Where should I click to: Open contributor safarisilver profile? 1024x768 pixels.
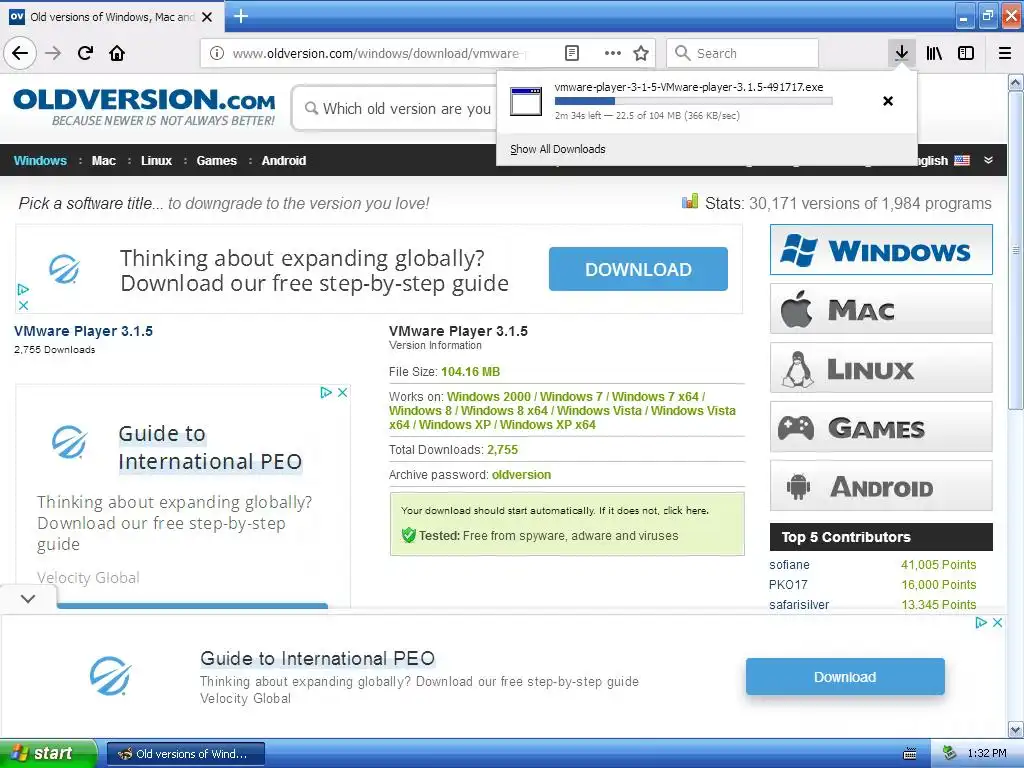(x=799, y=605)
